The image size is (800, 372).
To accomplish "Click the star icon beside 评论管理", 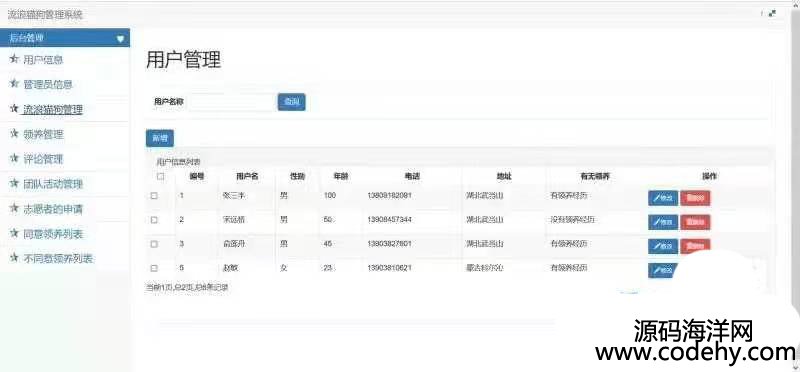I will click(x=14, y=159).
